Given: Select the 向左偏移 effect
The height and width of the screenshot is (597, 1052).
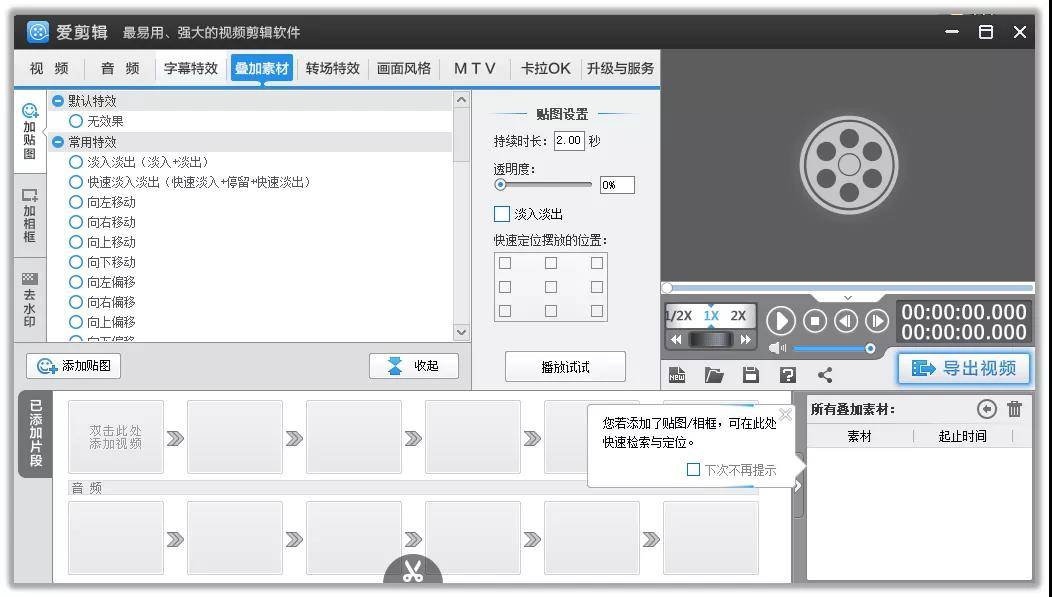Looking at the screenshot, I should point(76,282).
